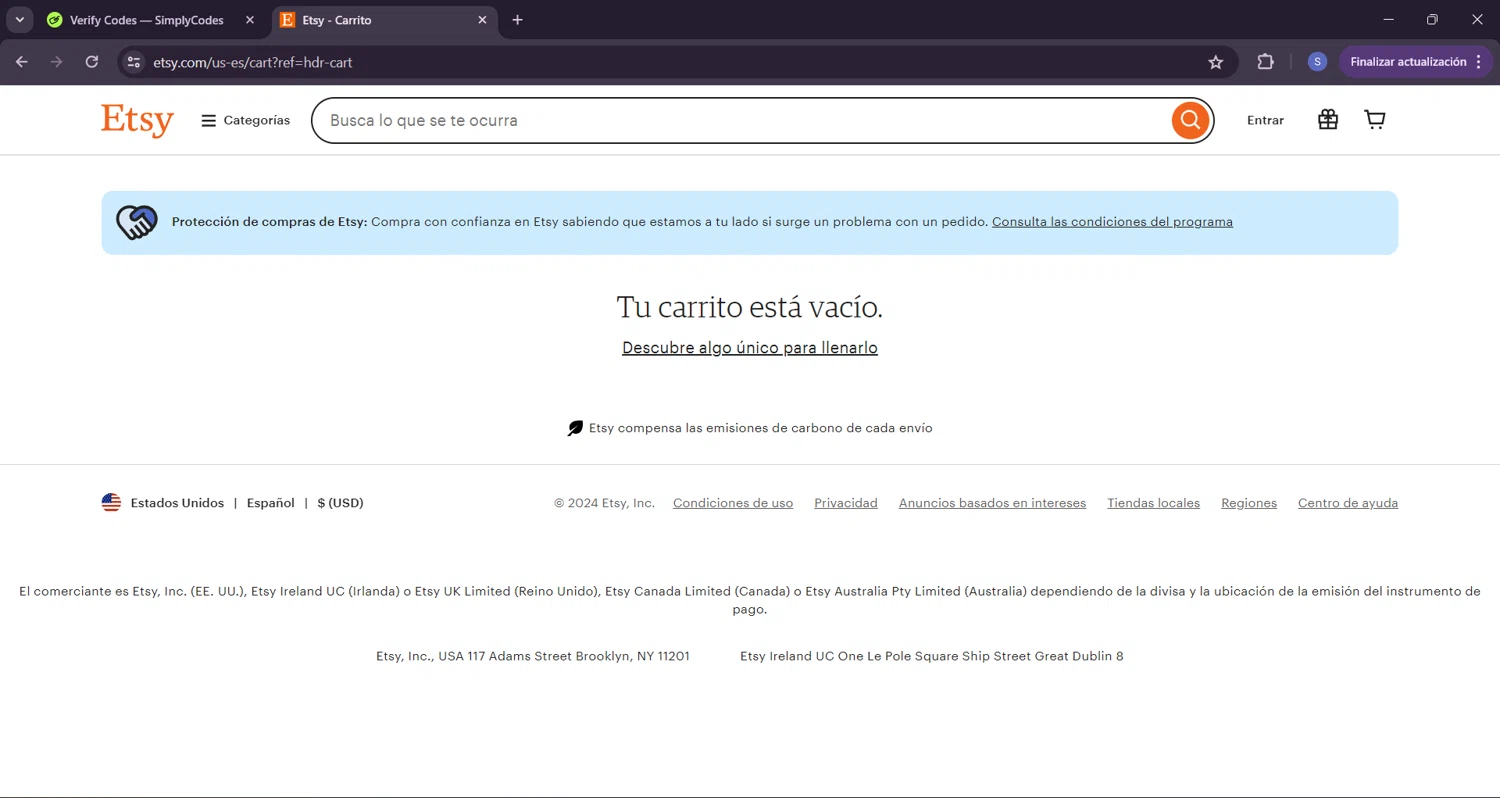The image size is (1500, 798).
Task: Click the orange search magnifier button
Action: tap(1190, 120)
